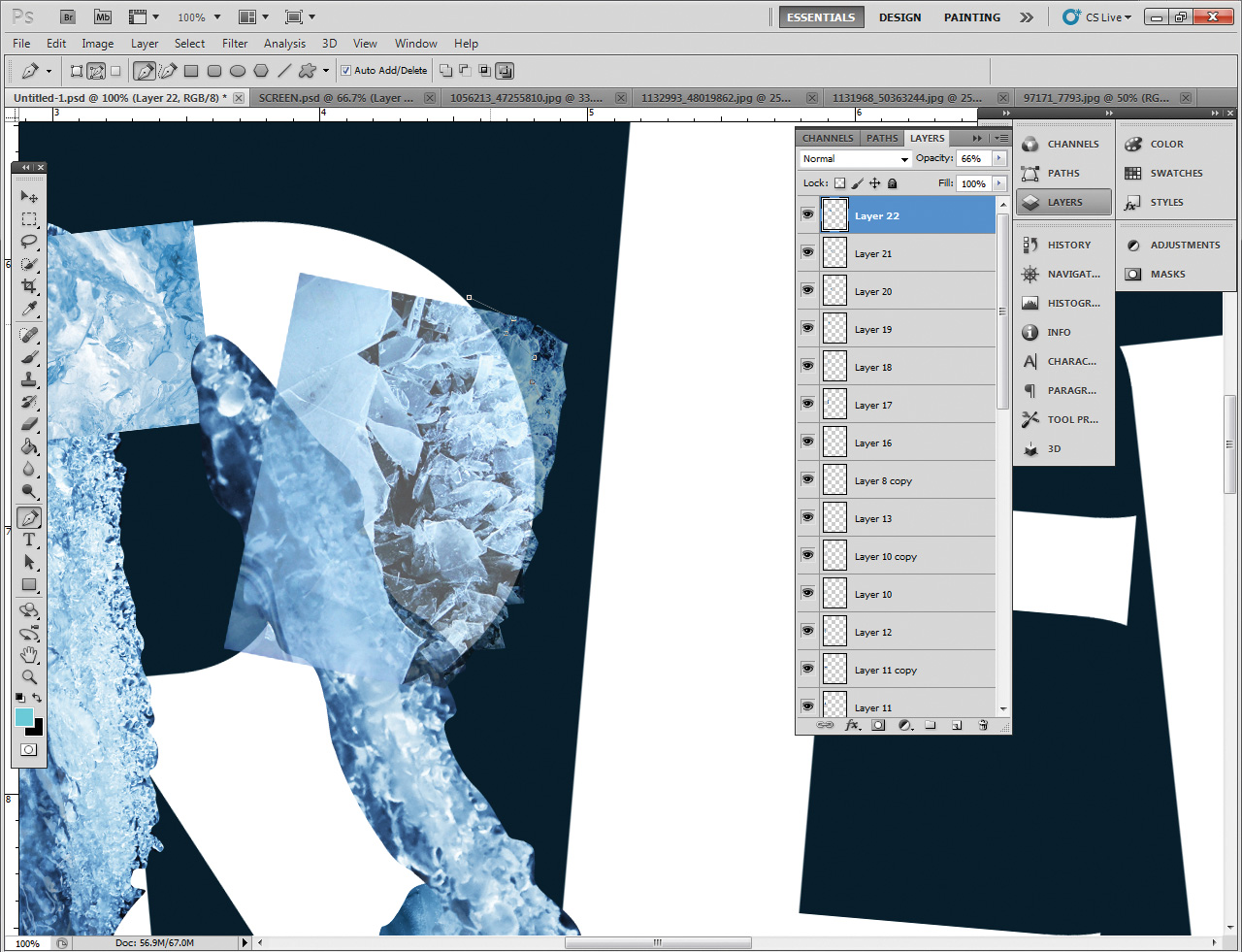Switch to the SCREEN.psd document tab

click(x=336, y=98)
